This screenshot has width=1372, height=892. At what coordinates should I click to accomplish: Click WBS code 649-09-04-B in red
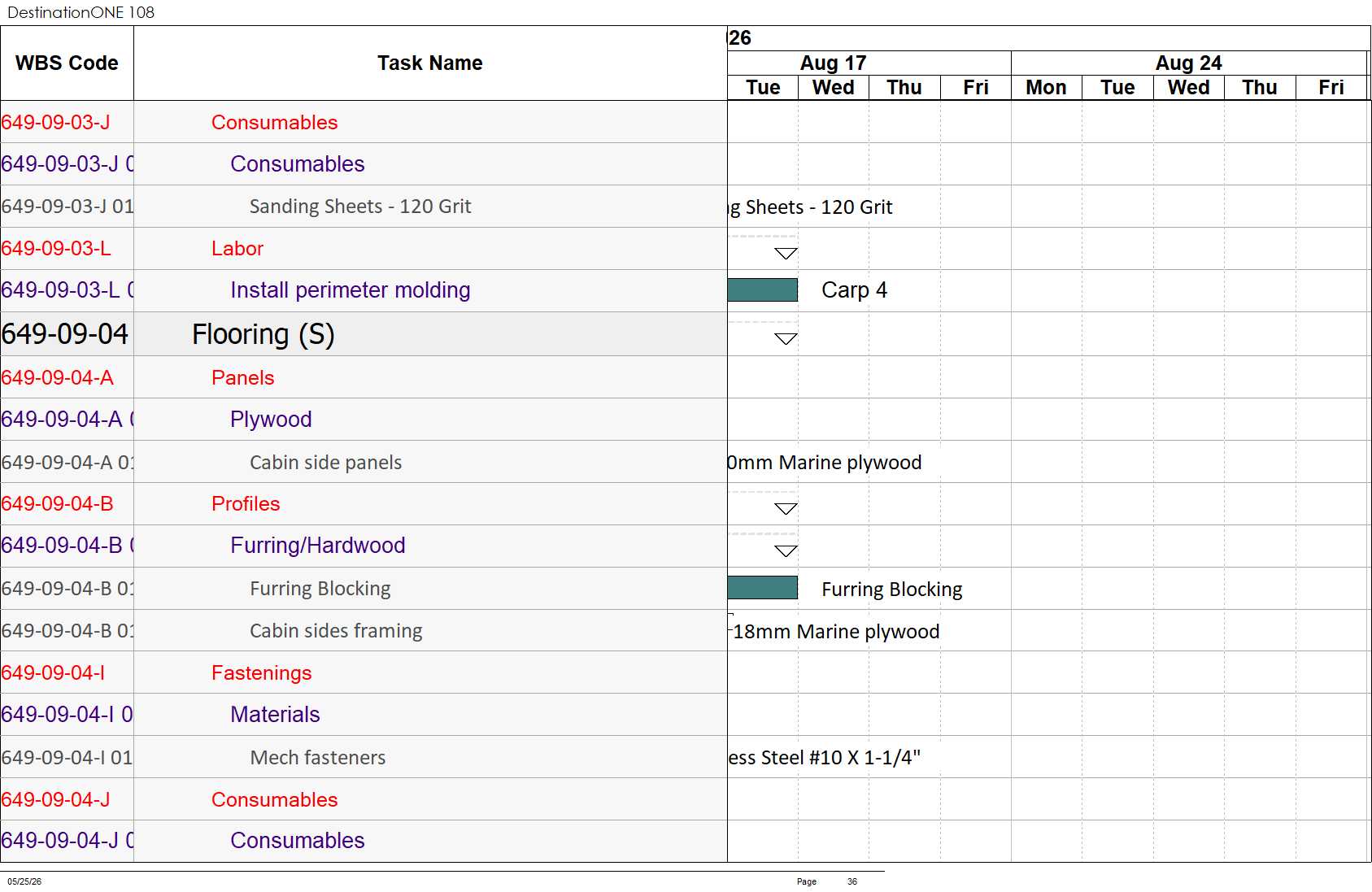(58, 504)
